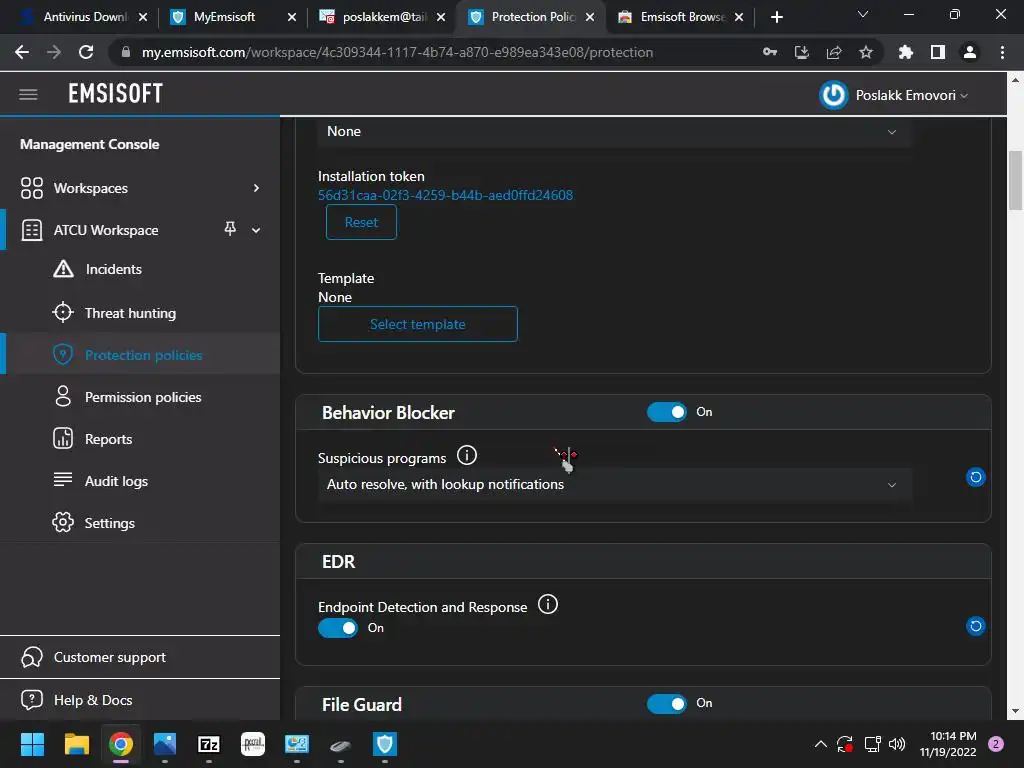The height and width of the screenshot is (768, 1024).
Task: Go to Threat hunting
Action: (x=130, y=313)
